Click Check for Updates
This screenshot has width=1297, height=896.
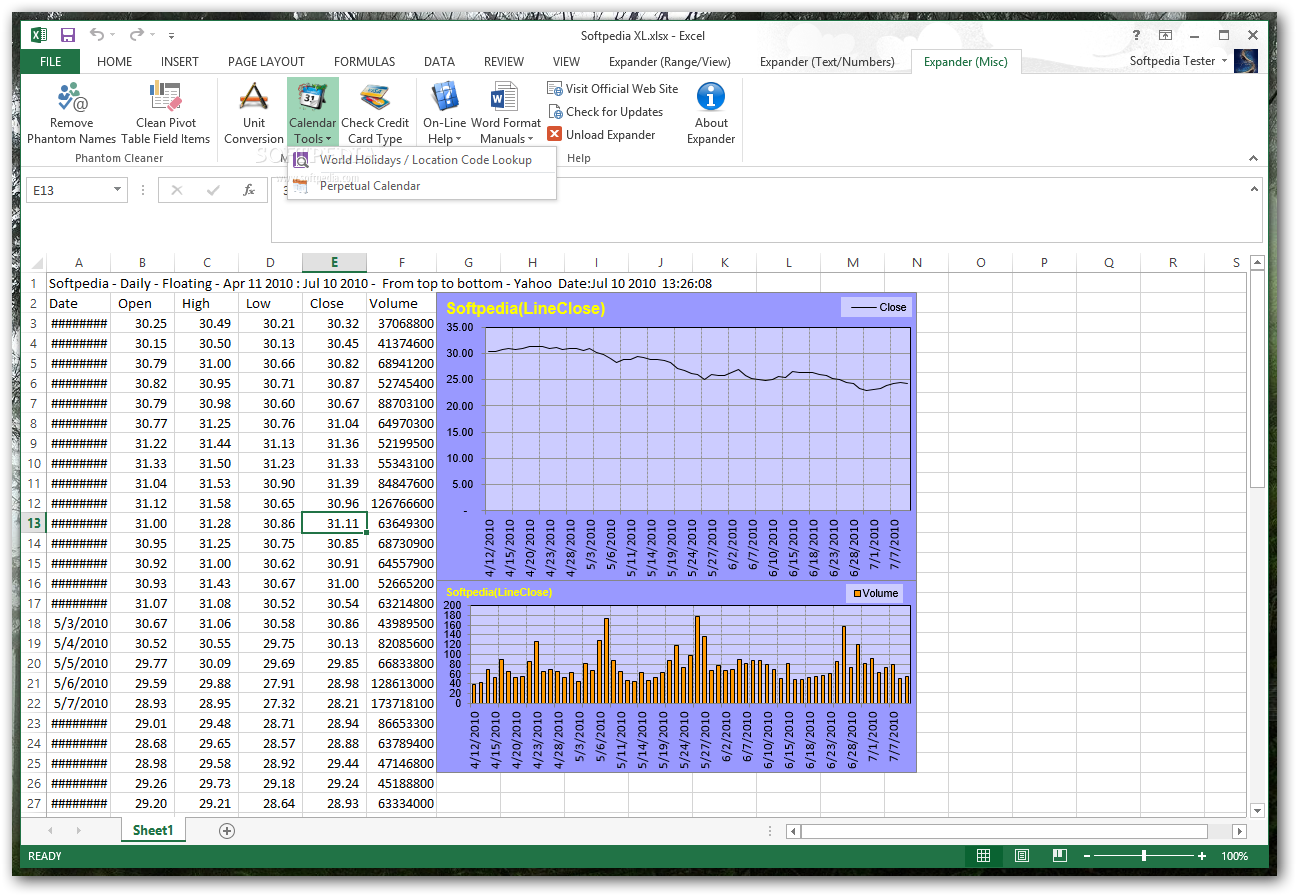pyautogui.click(x=605, y=112)
